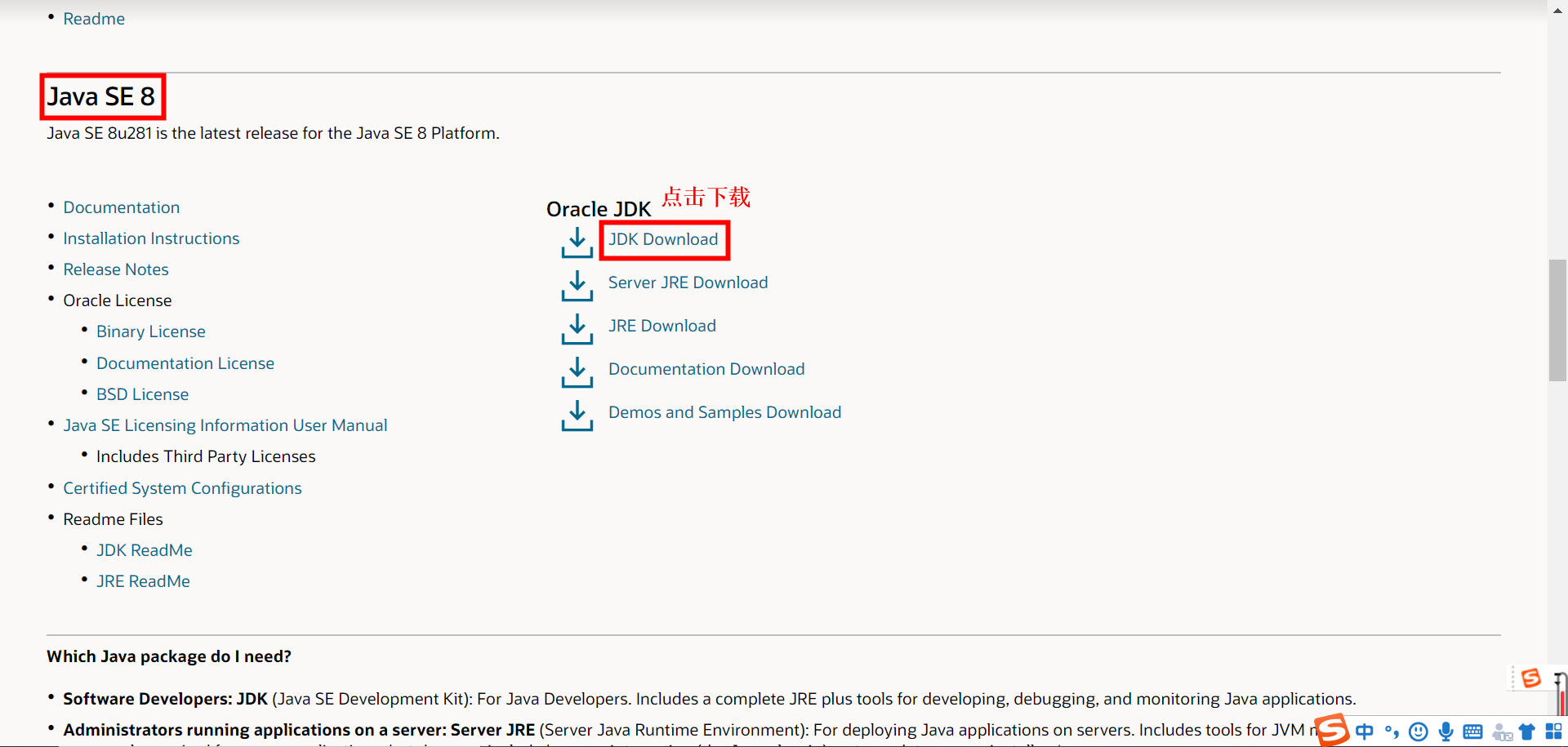The image size is (1568, 747).
Task: Toggle the Chinese 中 input mode icon
Action: 1364,731
